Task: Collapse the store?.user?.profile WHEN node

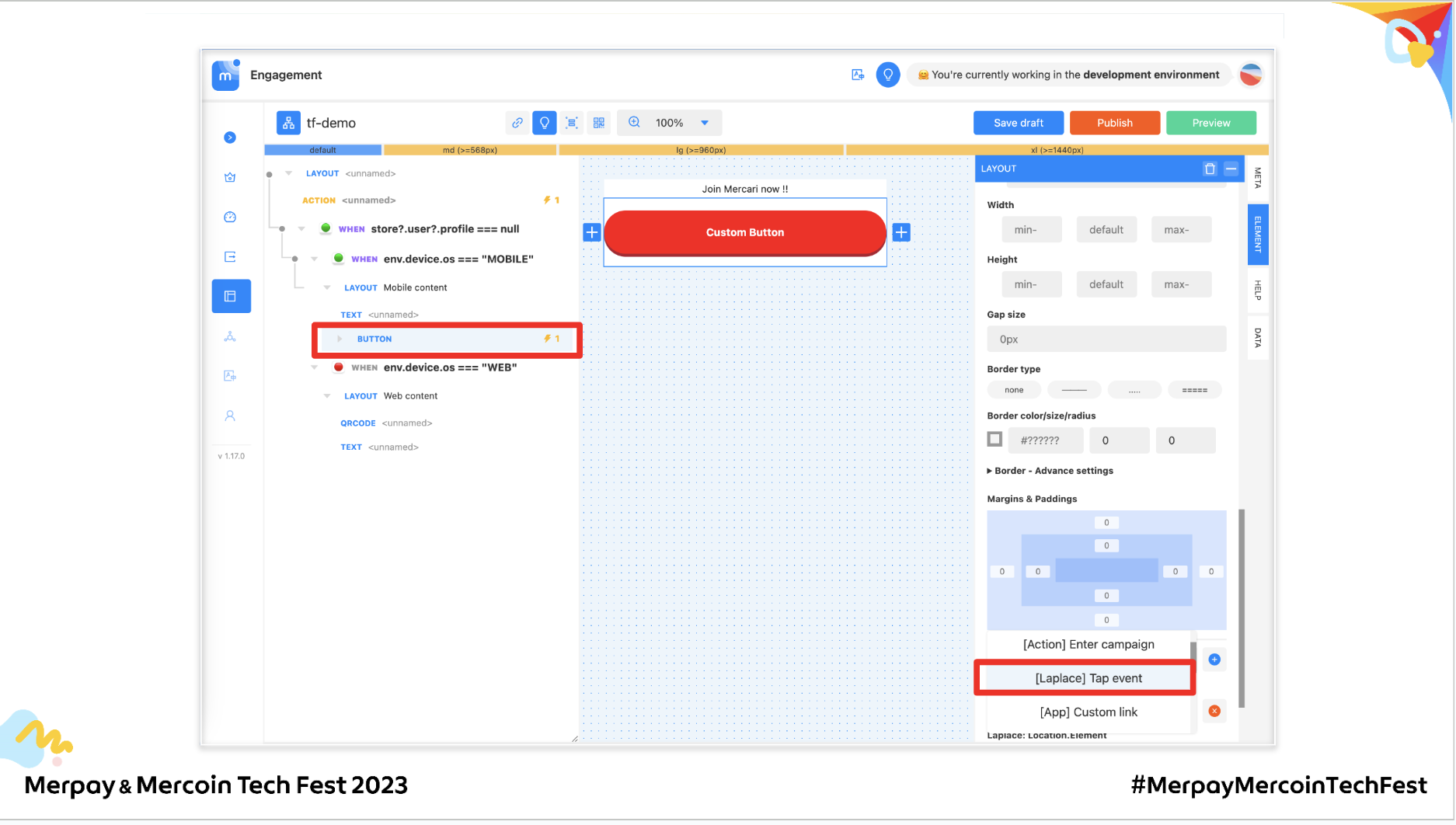Action: tap(301, 229)
